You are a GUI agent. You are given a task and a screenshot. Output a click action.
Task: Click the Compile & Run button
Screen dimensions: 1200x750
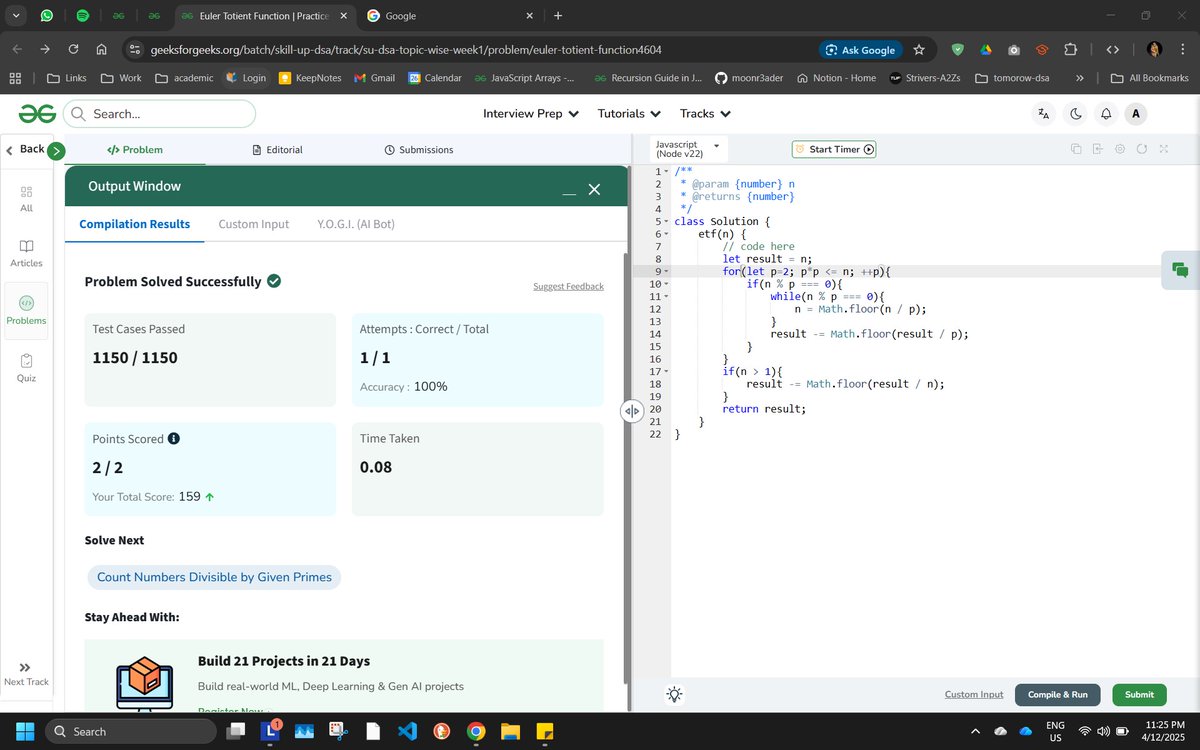[x=1057, y=694]
